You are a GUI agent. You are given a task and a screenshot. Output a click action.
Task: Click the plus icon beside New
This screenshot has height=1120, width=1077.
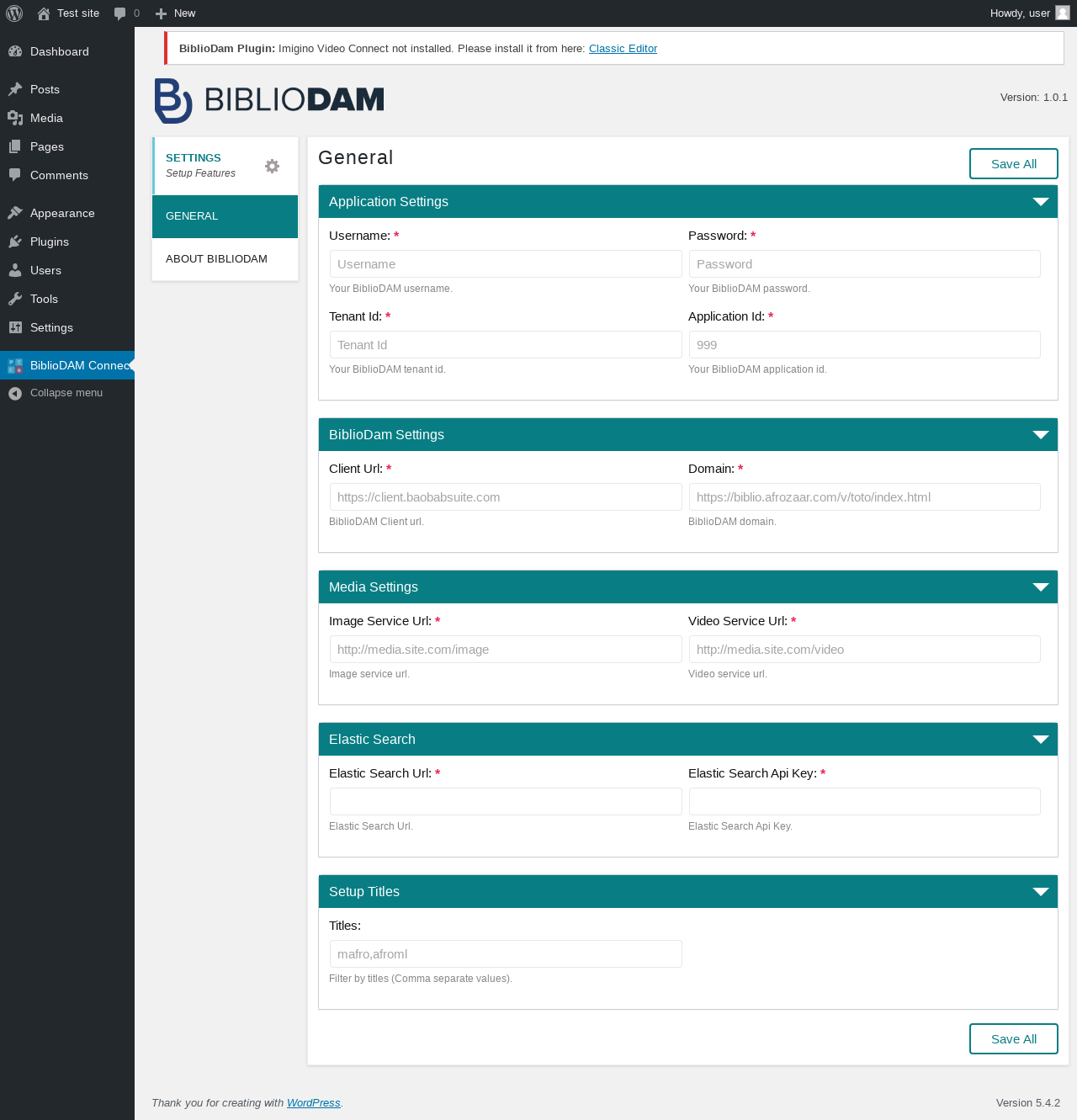point(162,13)
